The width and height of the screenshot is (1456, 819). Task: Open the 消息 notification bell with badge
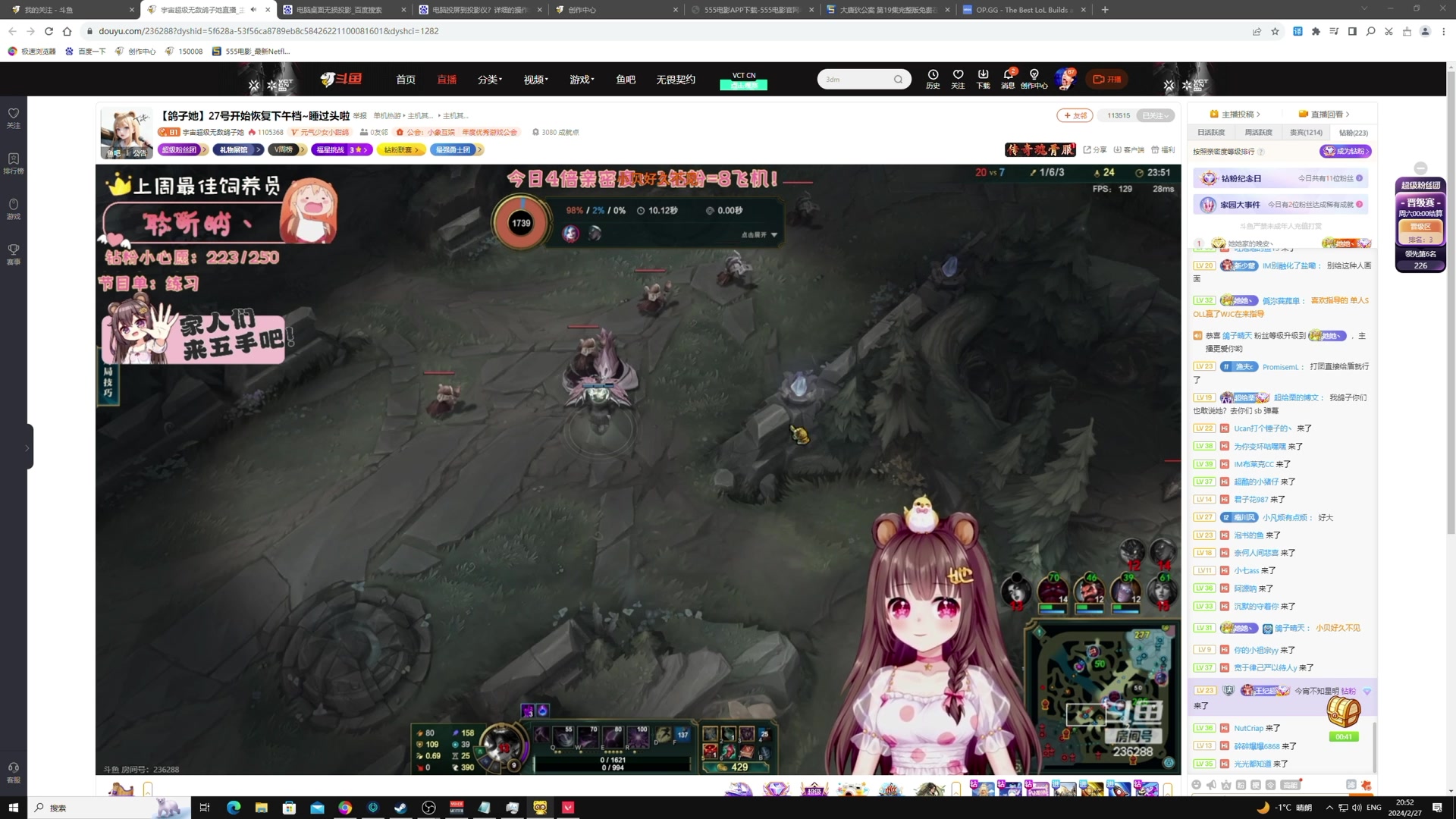point(1008,75)
